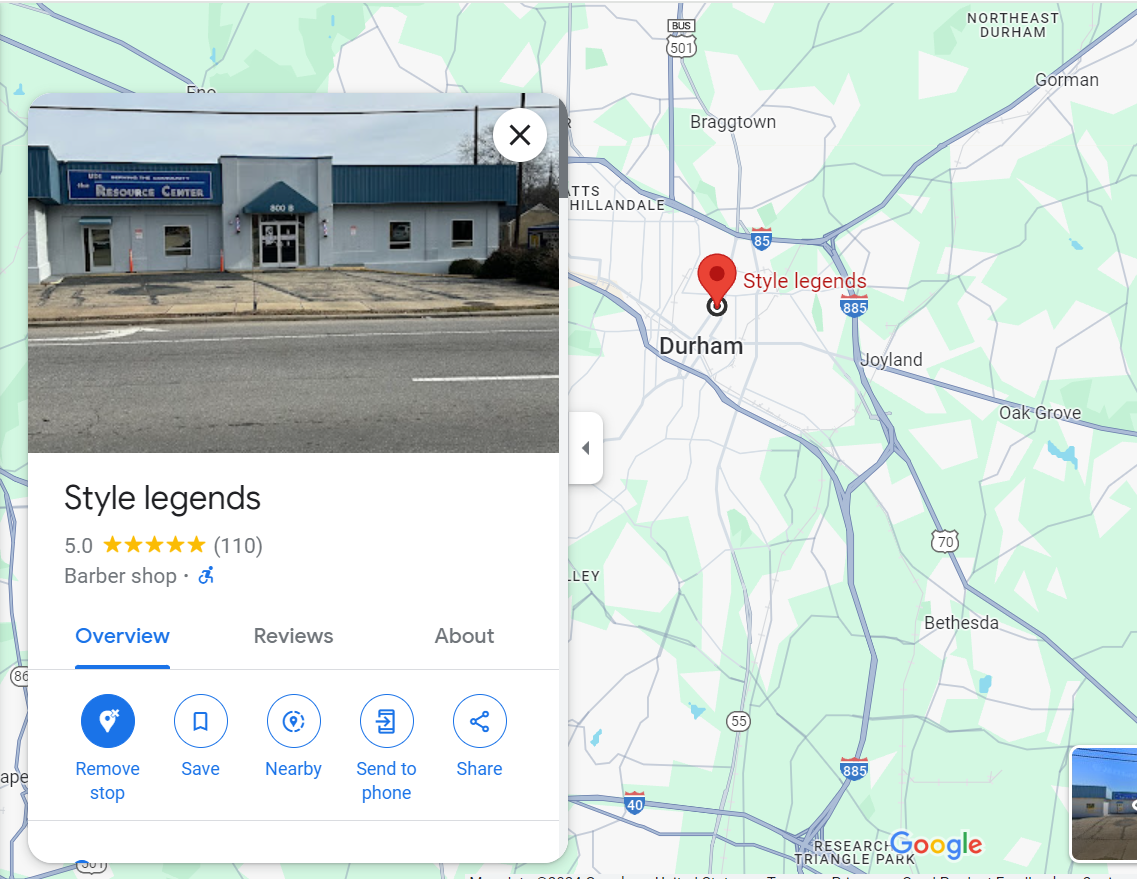The image size is (1137, 879).
Task: Open the Street View thumbnail in corner
Action: point(1104,804)
